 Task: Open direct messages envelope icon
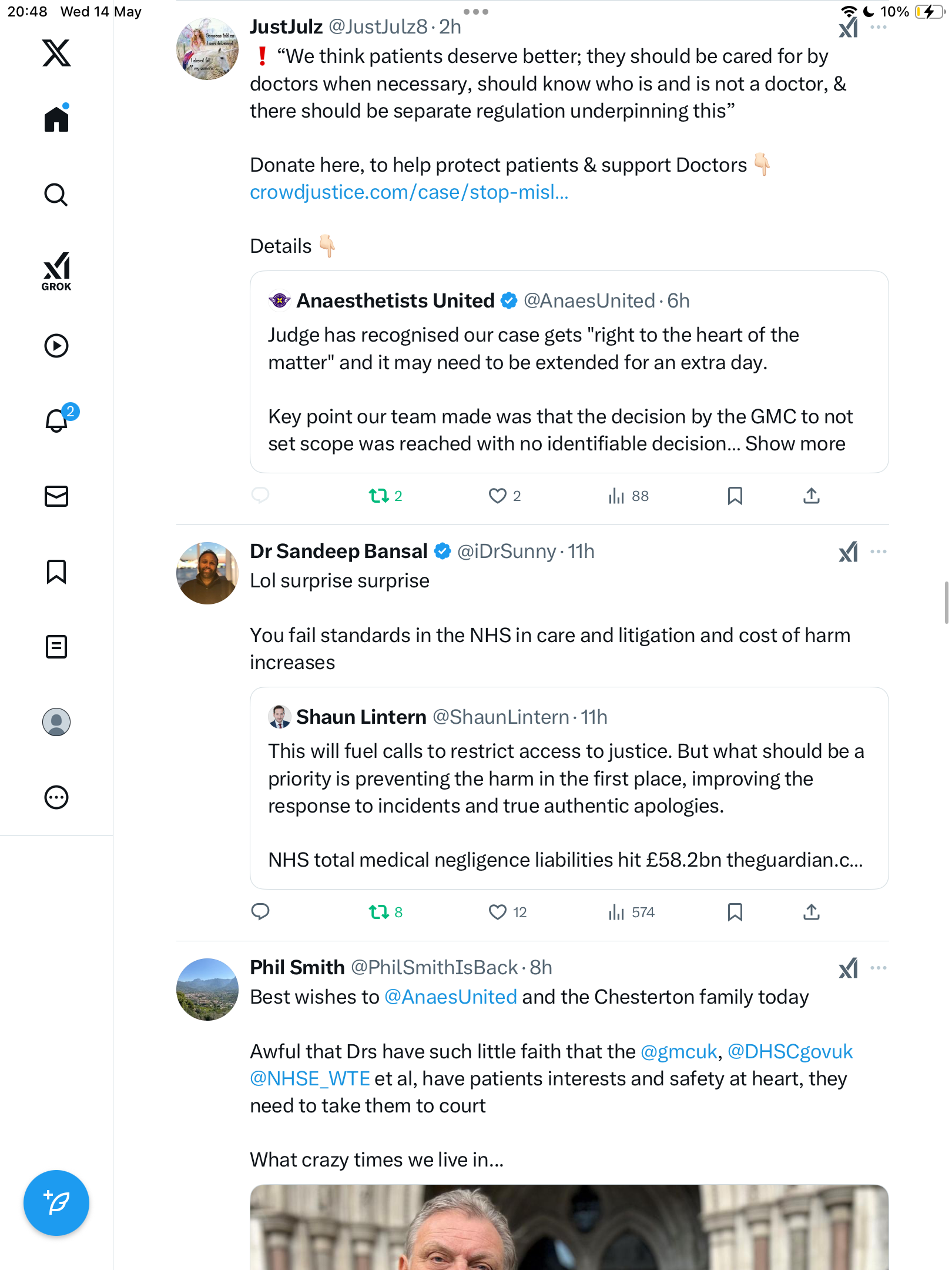[x=56, y=496]
